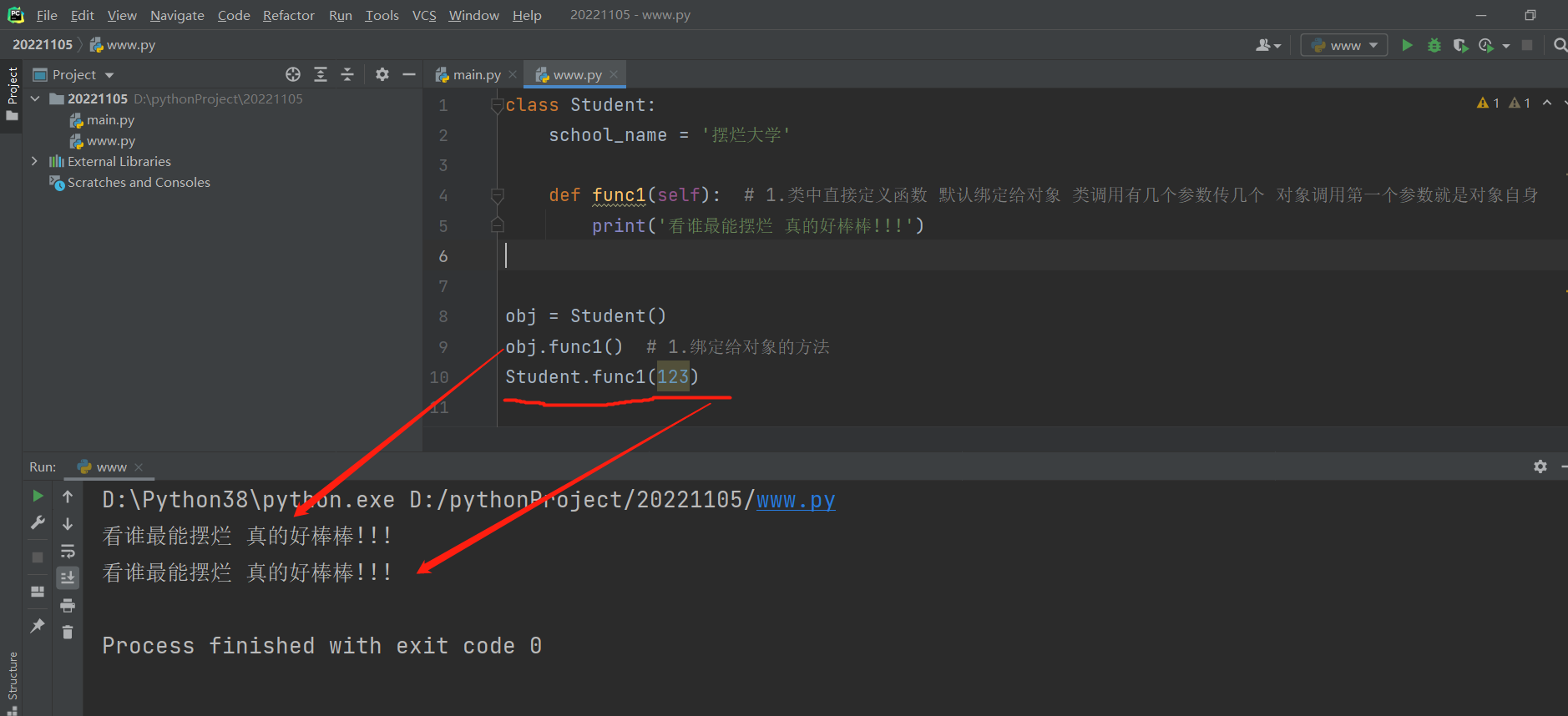Open Search Everywhere magnifier icon
The width and height of the screenshot is (1568, 716).
[1560, 45]
